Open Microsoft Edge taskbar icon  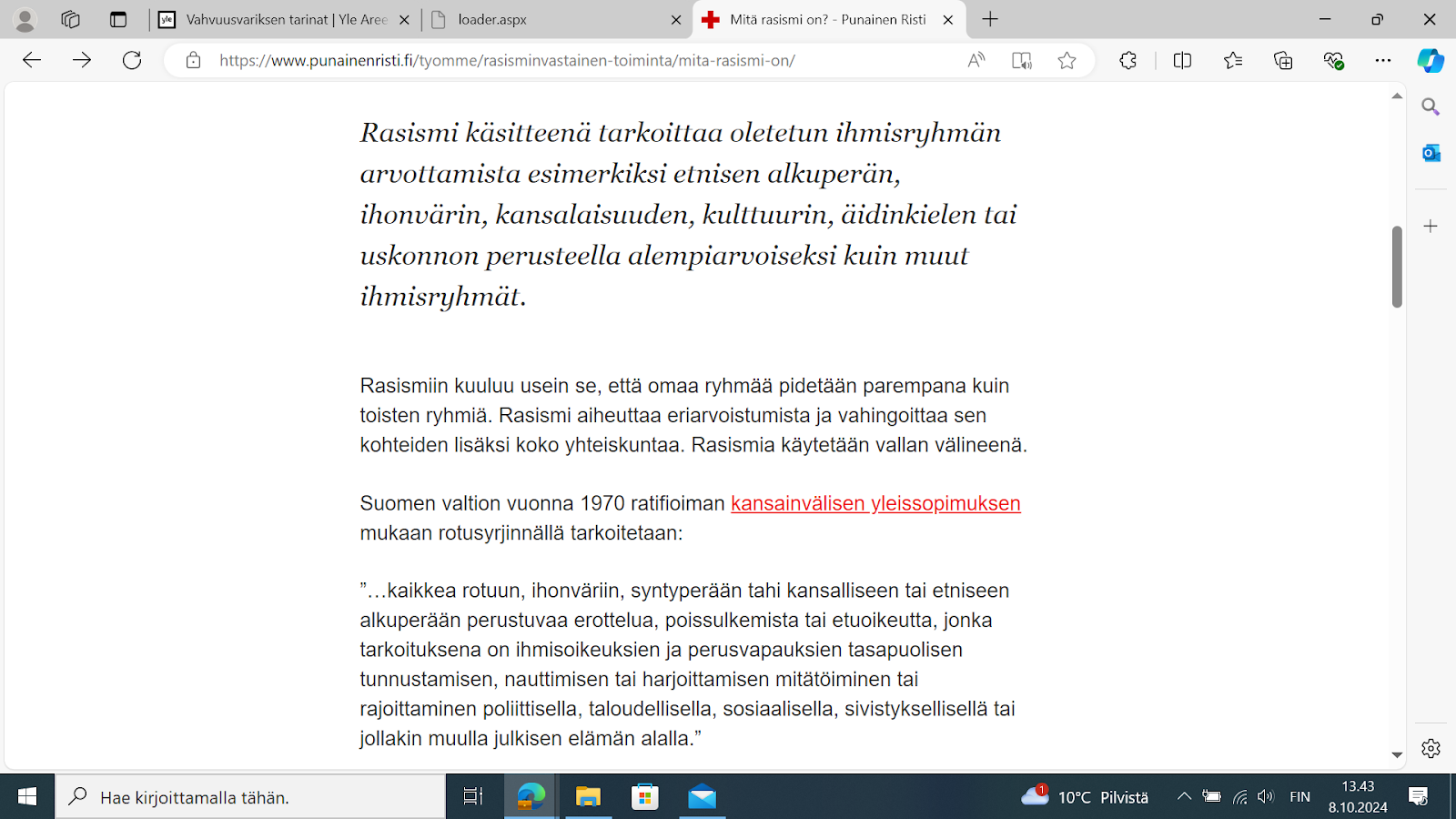tap(531, 797)
